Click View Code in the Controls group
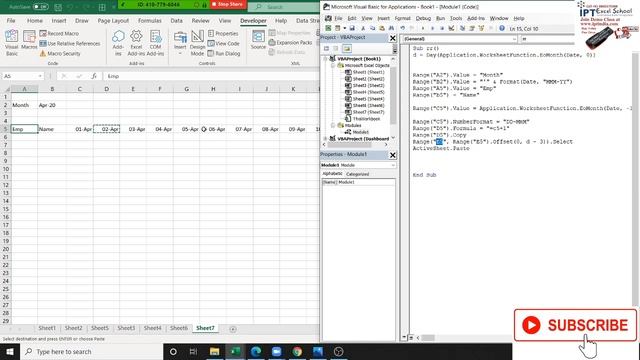640x360 pixels. coord(224,43)
